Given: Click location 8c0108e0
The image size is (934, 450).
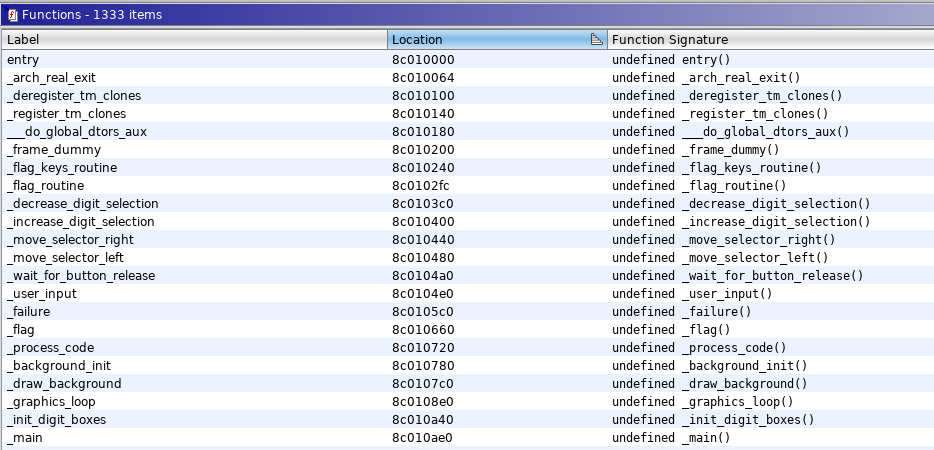Looking at the screenshot, I should [x=423, y=401].
